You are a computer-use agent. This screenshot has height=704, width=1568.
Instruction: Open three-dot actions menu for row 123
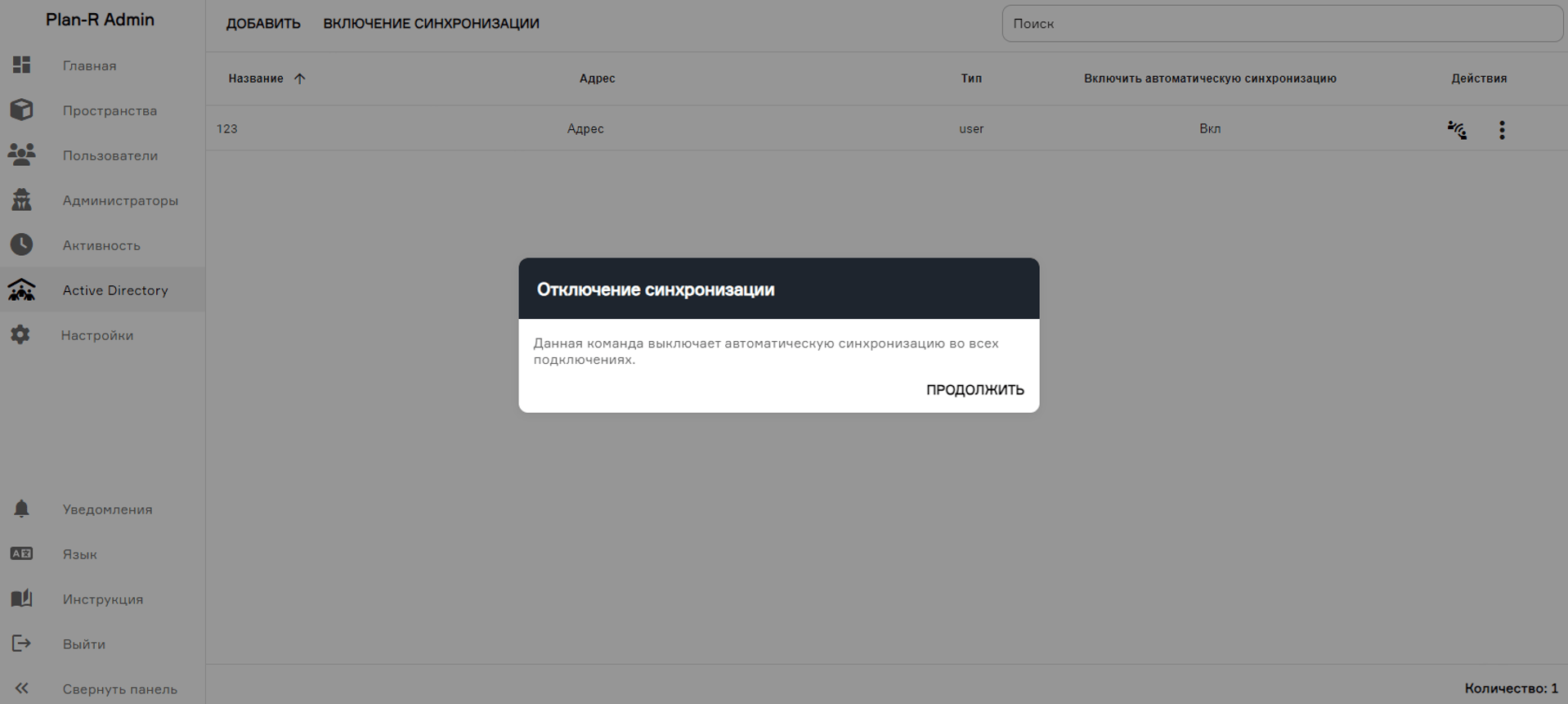point(1502,130)
